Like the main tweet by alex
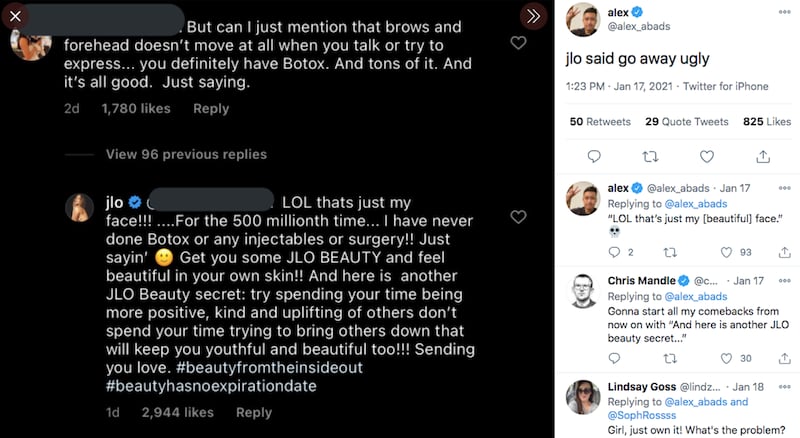The width and height of the screenshot is (800, 438). point(707,156)
